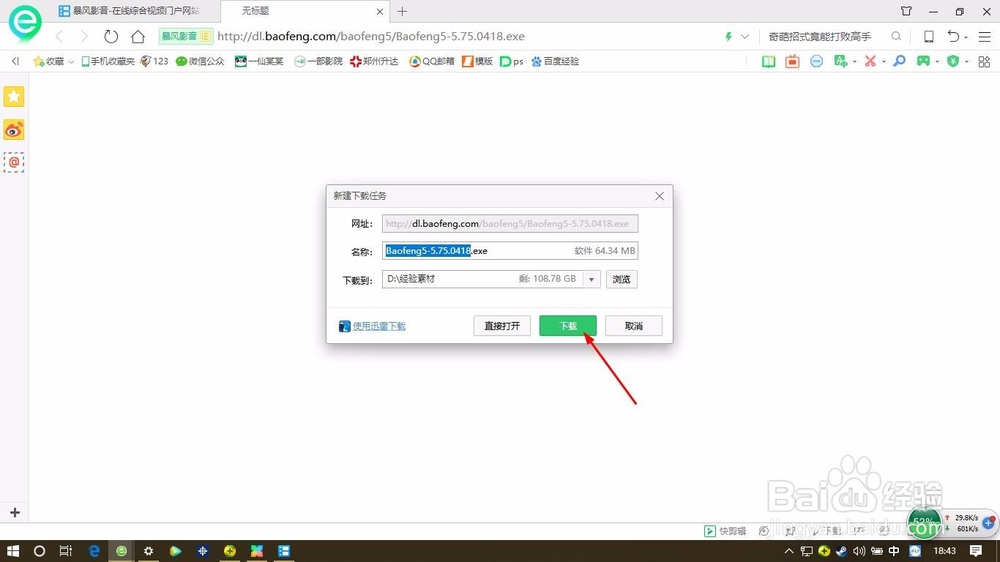Reload the page with refresh icon
Image resolution: width=1000 pixels, height=562 pixels.
(x=111, y=36)
